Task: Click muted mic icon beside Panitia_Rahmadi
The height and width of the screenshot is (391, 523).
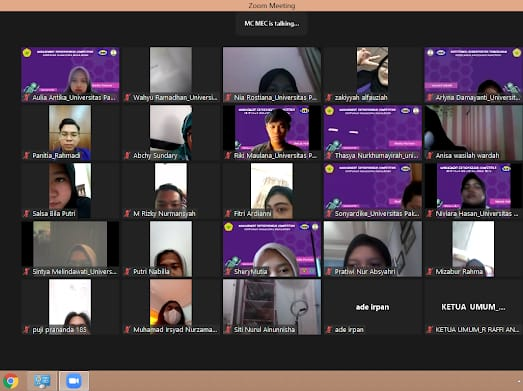Action: pos(26,155)
